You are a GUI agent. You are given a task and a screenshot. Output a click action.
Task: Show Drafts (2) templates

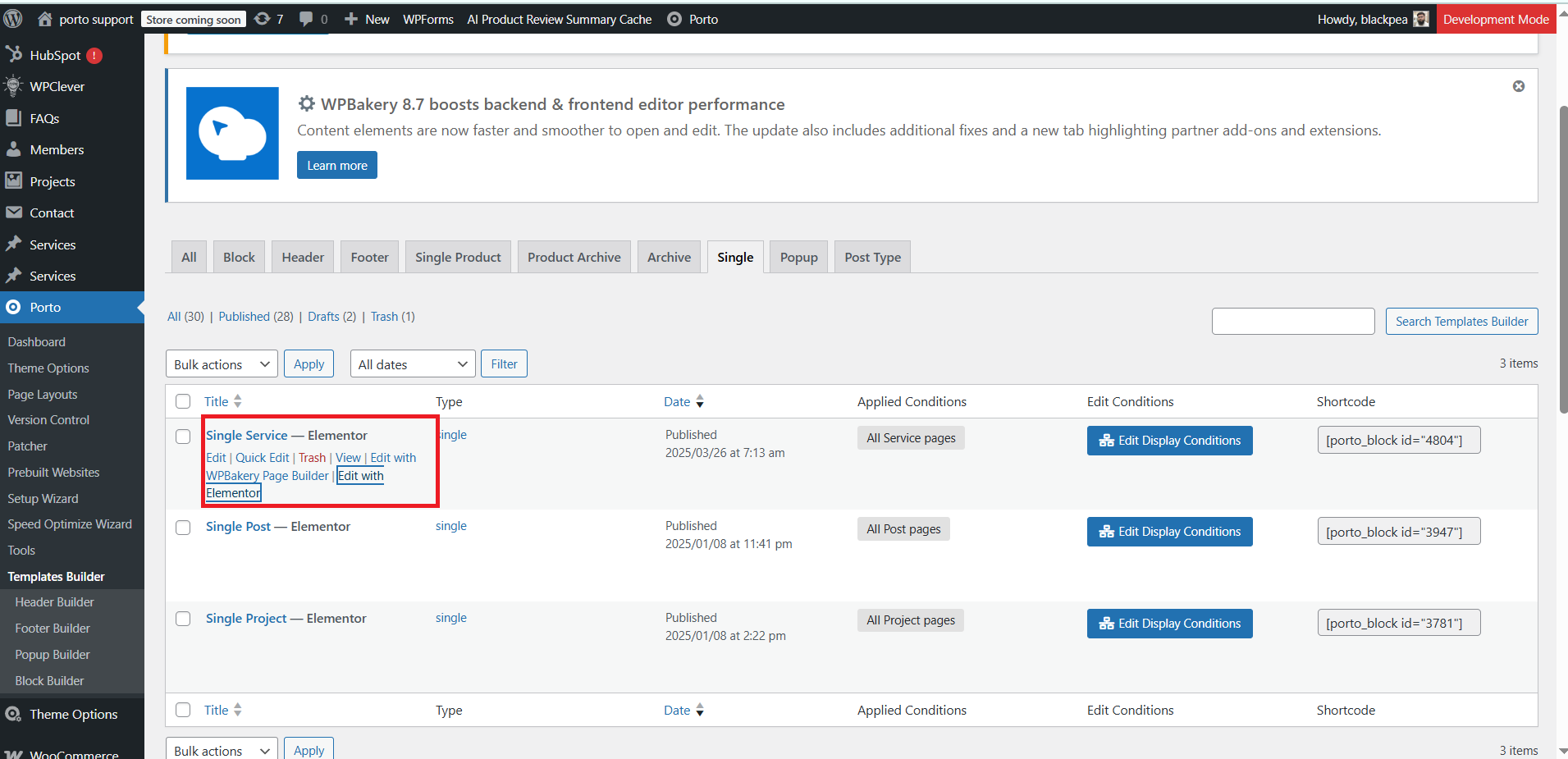(x=332, y=317)
